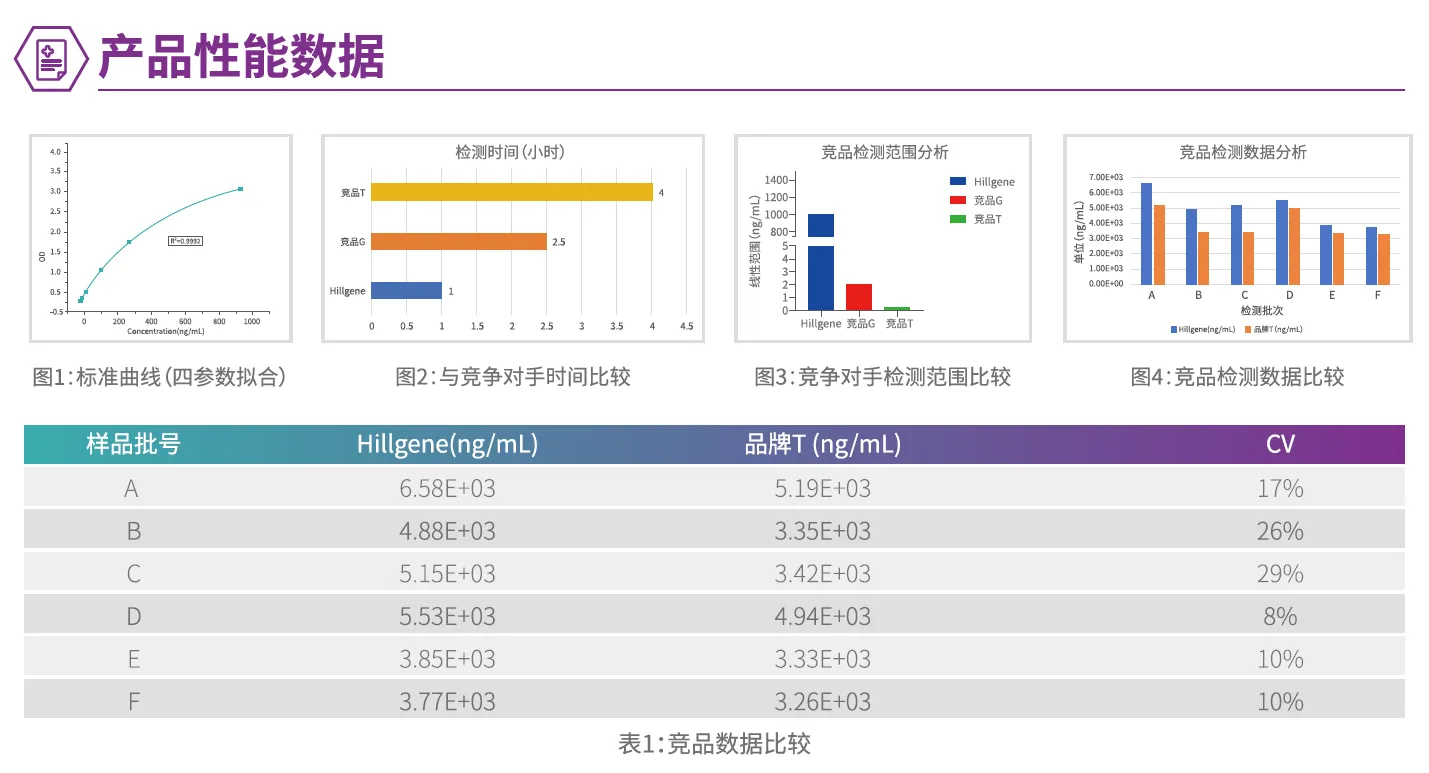Click the blue bar for batch F
This screenshot has width=1429, height=773.
click(1371, 255)
